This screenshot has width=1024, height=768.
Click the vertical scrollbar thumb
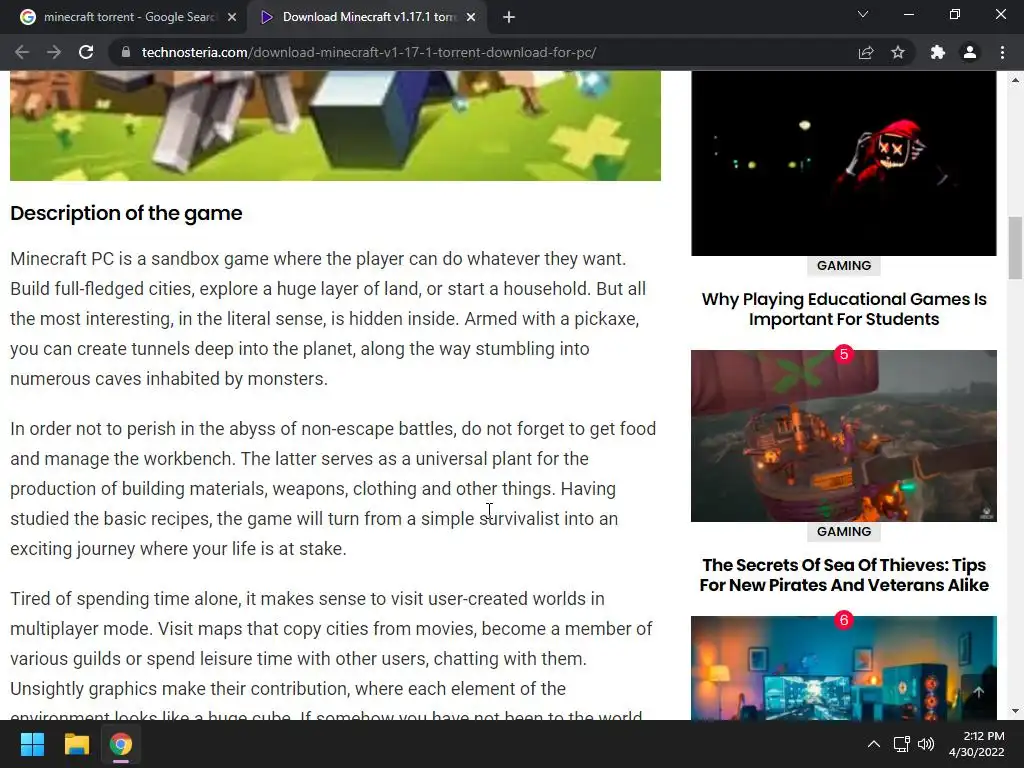[x=1016, y=248]
